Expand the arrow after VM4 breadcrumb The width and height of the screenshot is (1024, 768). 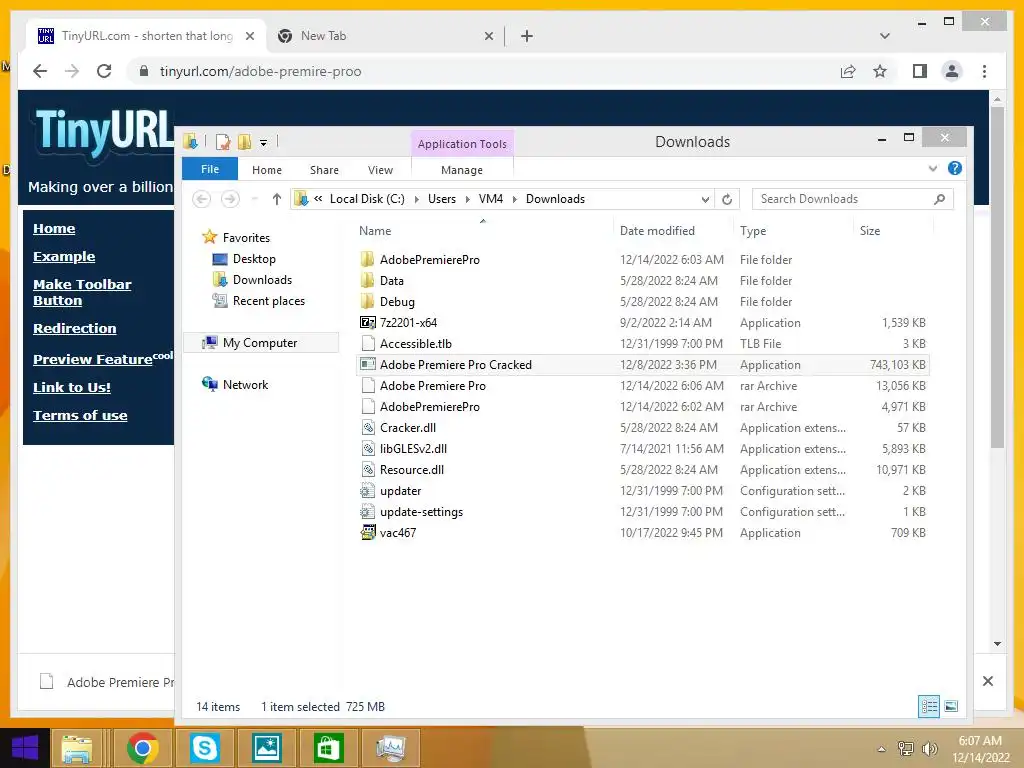(514, 199)
